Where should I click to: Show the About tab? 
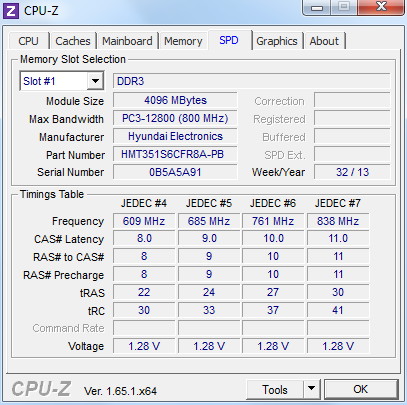[324, 41]
